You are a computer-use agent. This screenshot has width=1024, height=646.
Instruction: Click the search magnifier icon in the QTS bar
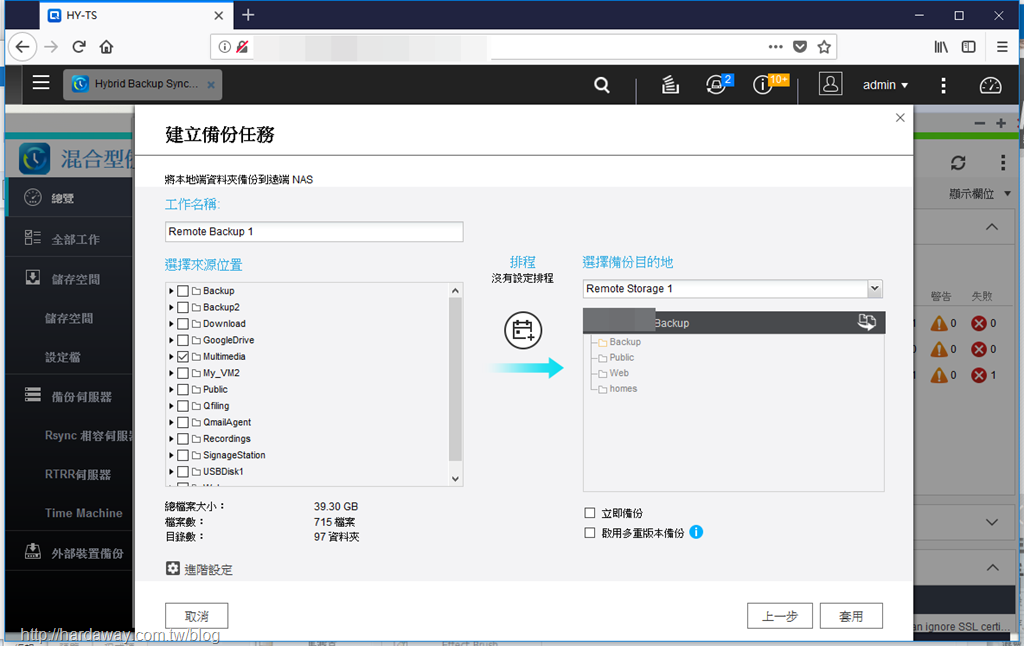(602, 85)
